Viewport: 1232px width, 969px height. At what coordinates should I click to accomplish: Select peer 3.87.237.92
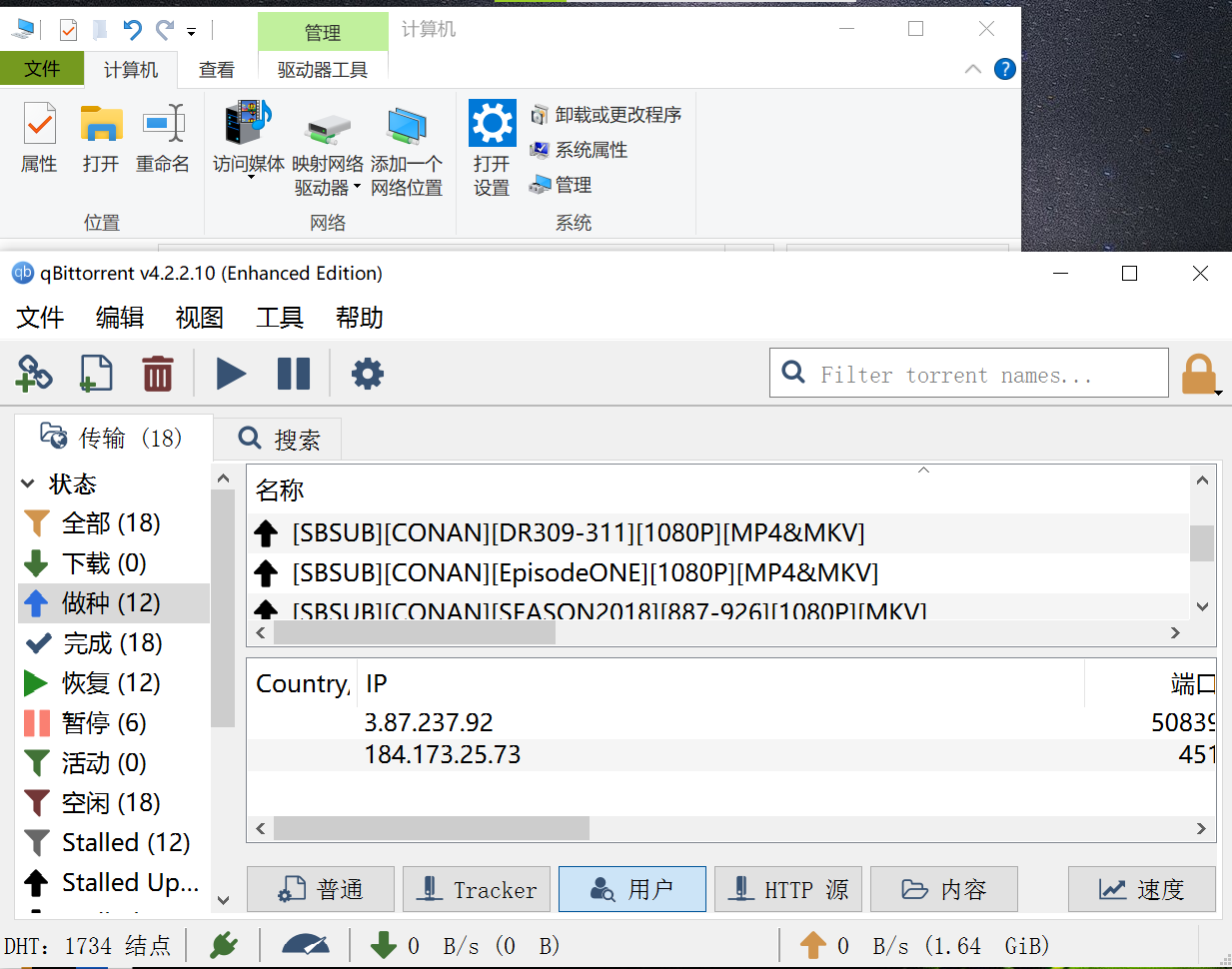[731, 722]
